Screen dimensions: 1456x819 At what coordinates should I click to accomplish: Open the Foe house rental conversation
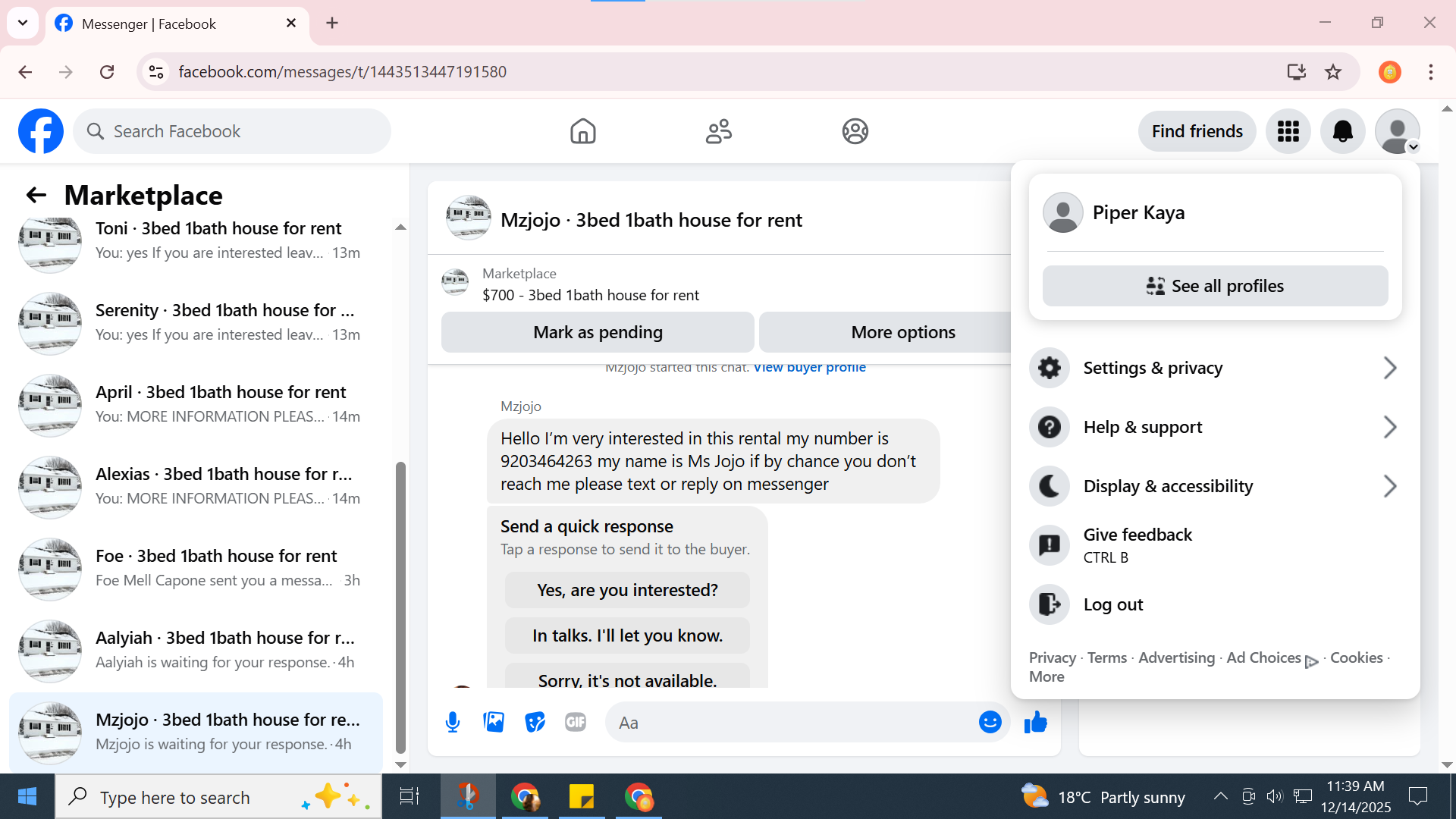[196, 568]
